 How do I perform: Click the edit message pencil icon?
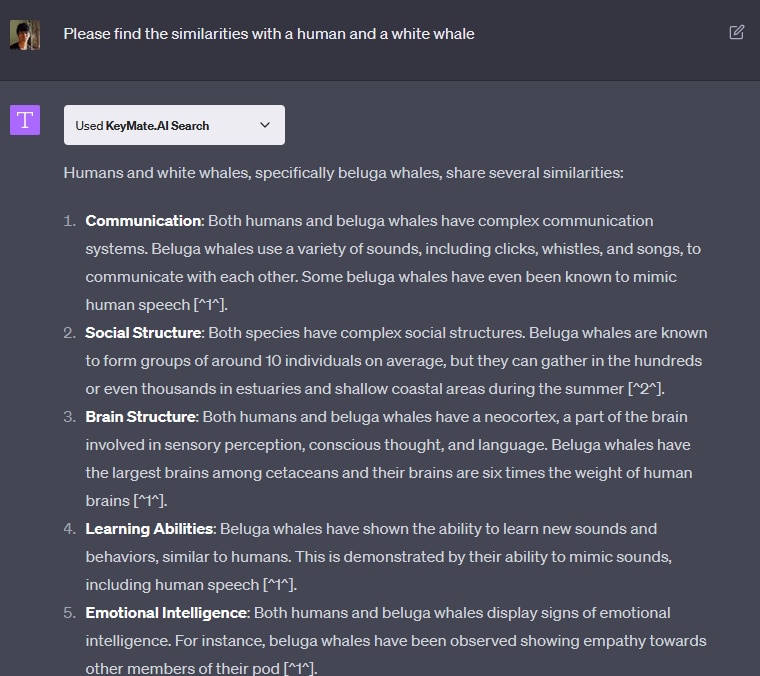737,33
